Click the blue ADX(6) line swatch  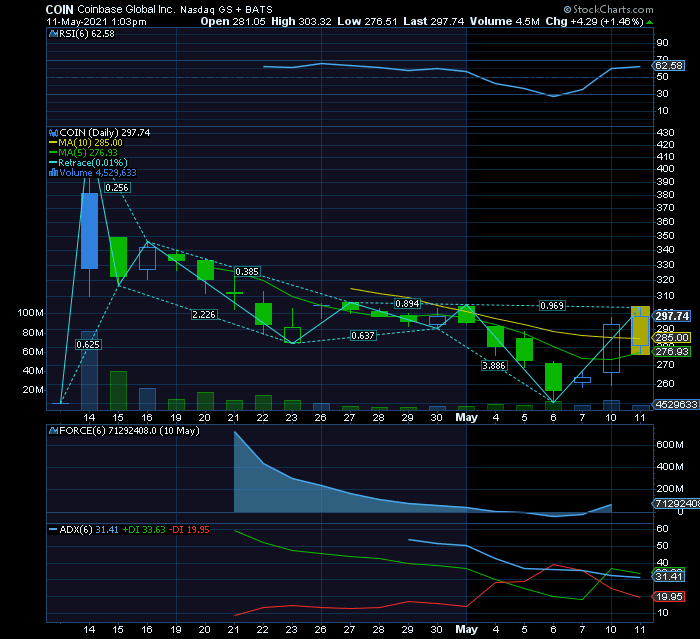[53, 530]
